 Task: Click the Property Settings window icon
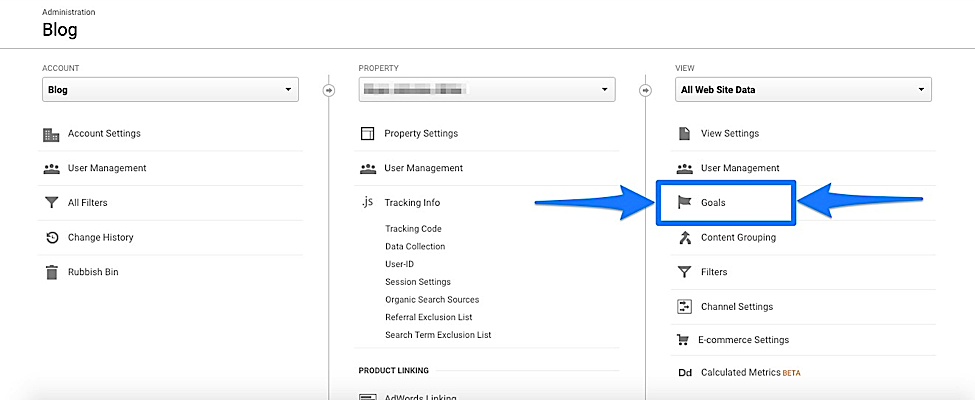pyautogui.click(x=367, y=134)
